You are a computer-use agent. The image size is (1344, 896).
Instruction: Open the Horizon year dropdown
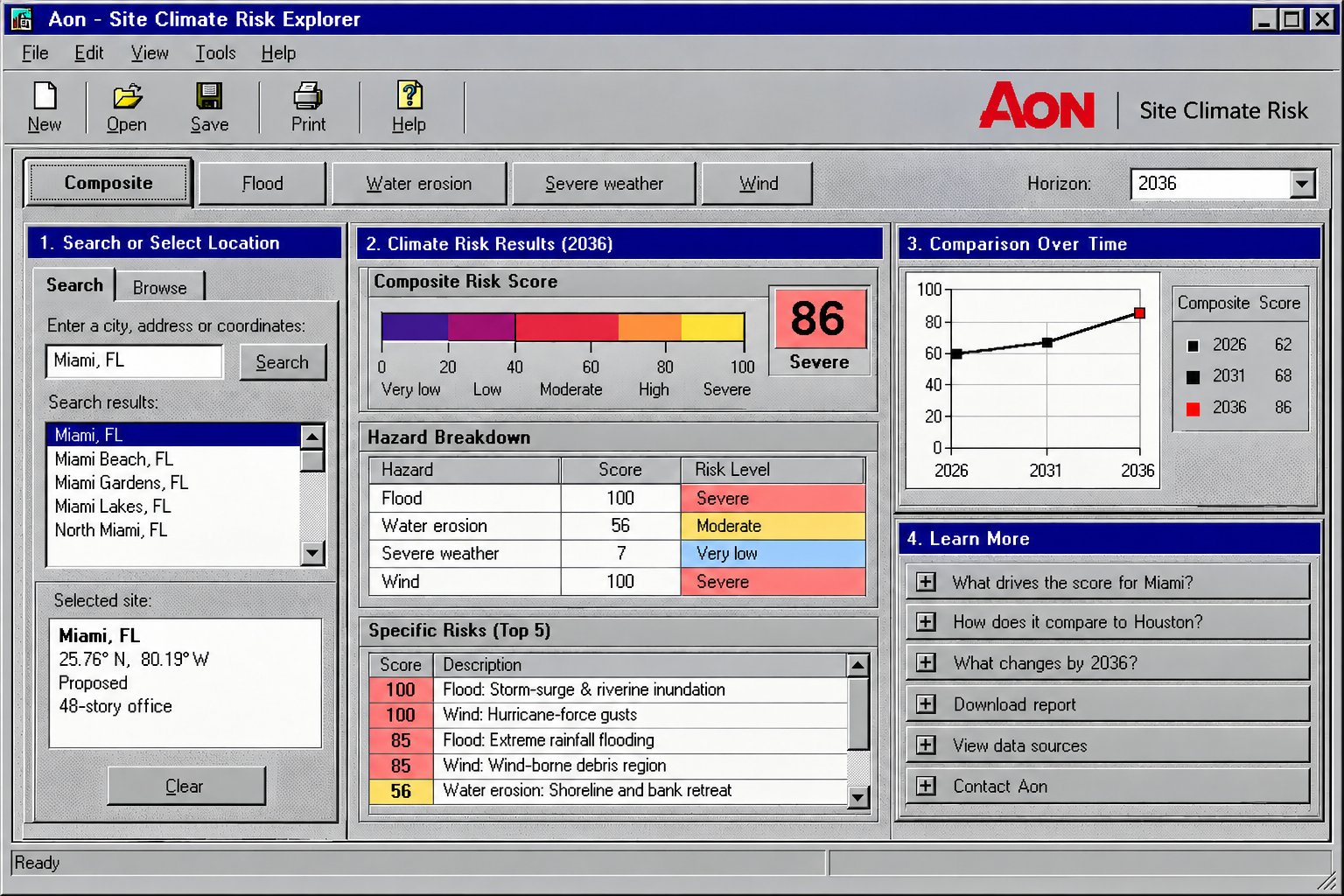[1302, 184]
